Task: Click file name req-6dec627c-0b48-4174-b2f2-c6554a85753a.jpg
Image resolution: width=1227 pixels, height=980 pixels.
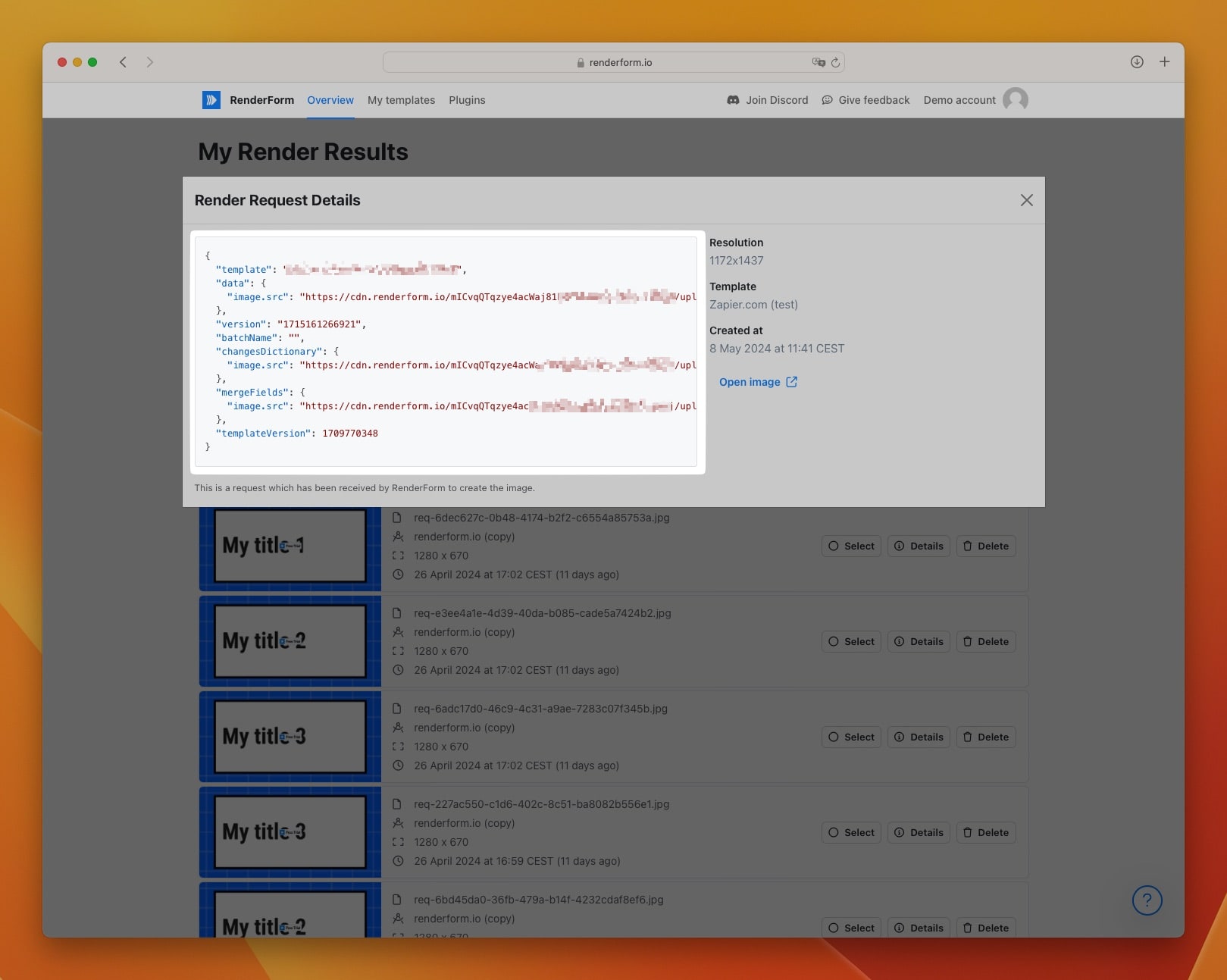Action: pyautogui.click(x=542, y=518)
